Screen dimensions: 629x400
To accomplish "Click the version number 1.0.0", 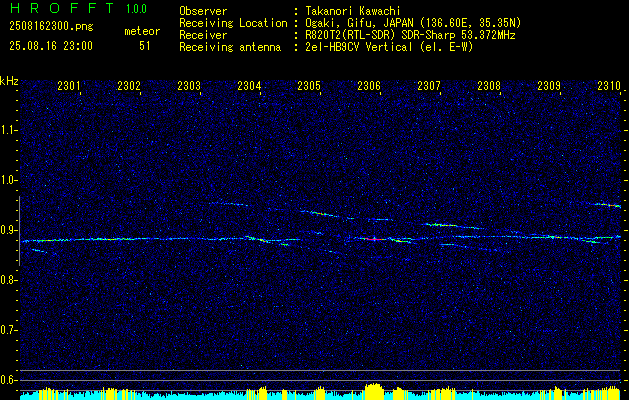I will click(x=136, y=9).
